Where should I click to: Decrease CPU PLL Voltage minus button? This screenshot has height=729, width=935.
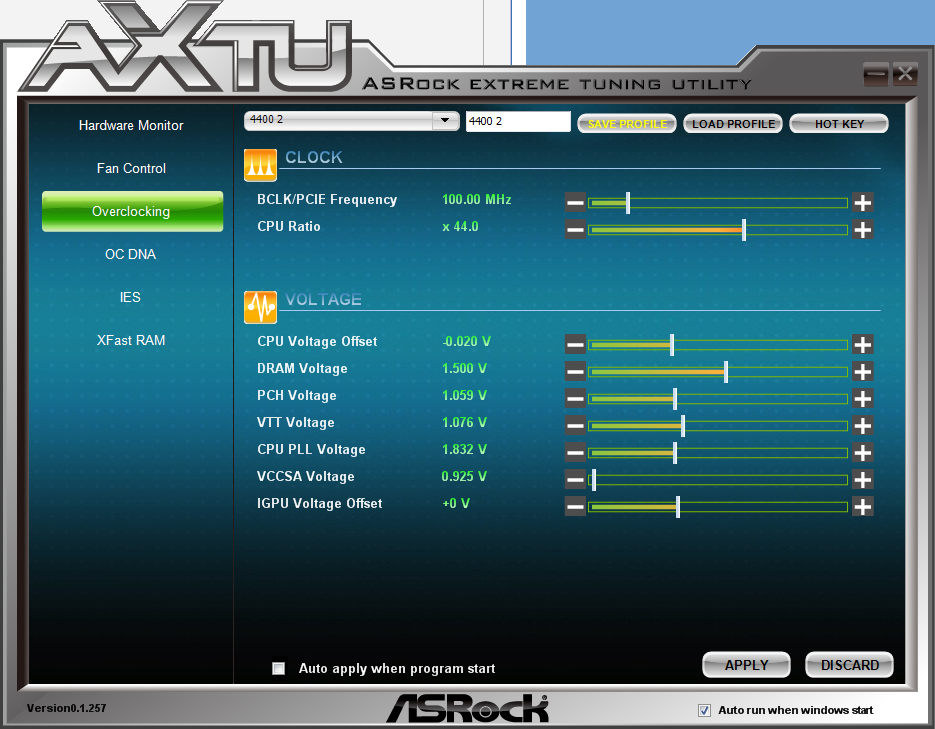tap(575, 452)
